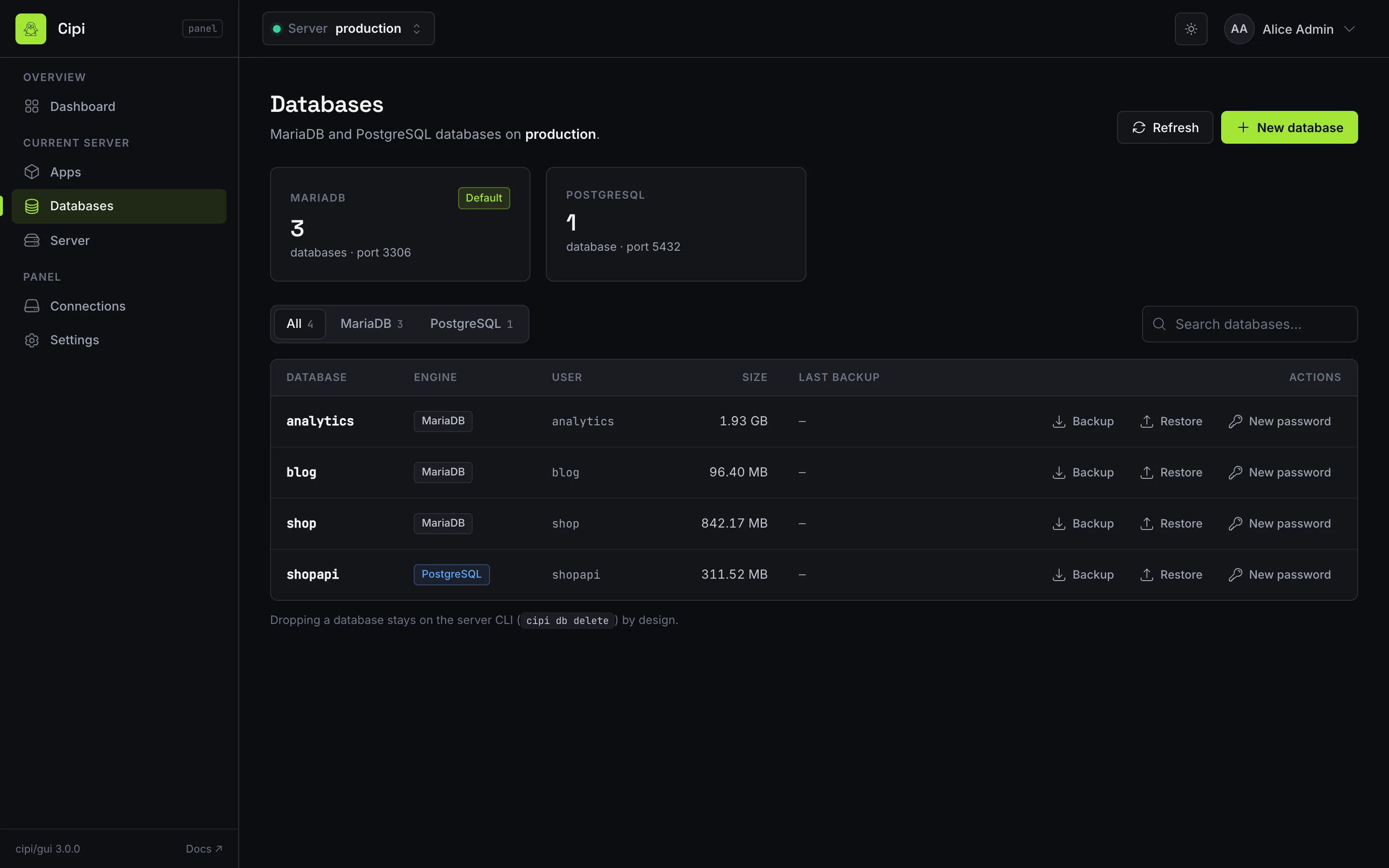The width and height of the screenshot is (1389, 868).
Task: Click the Settings gear icon
Action: pos(31,340)
